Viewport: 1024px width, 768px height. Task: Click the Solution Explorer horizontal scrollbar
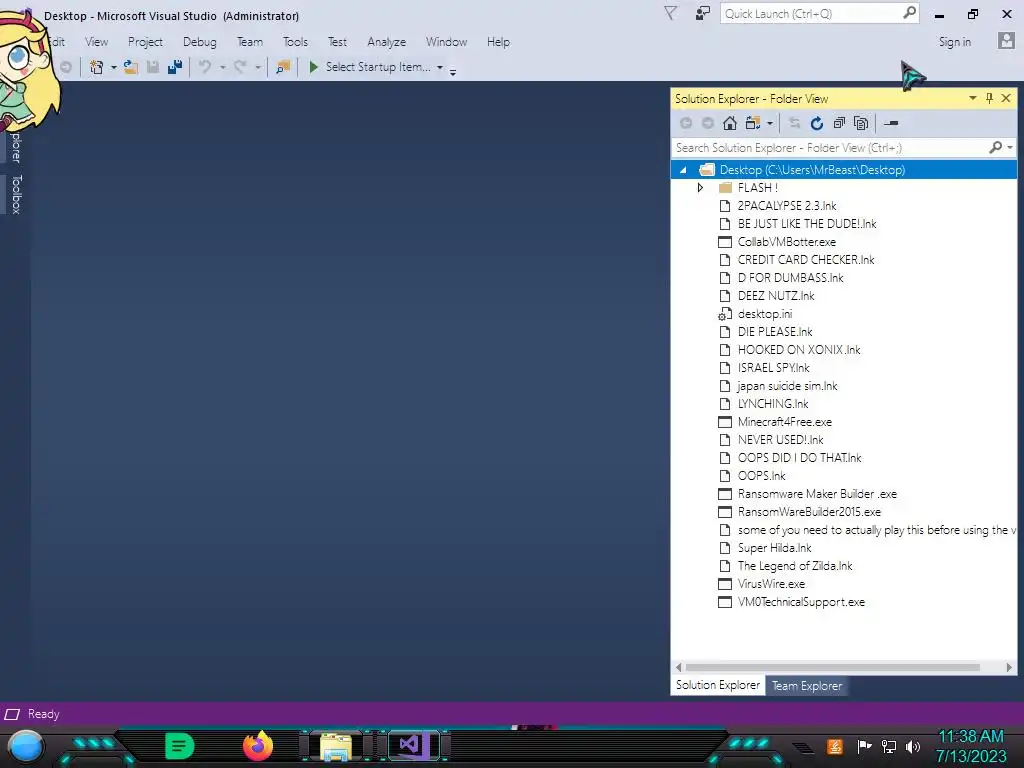(x=833, y=667)
